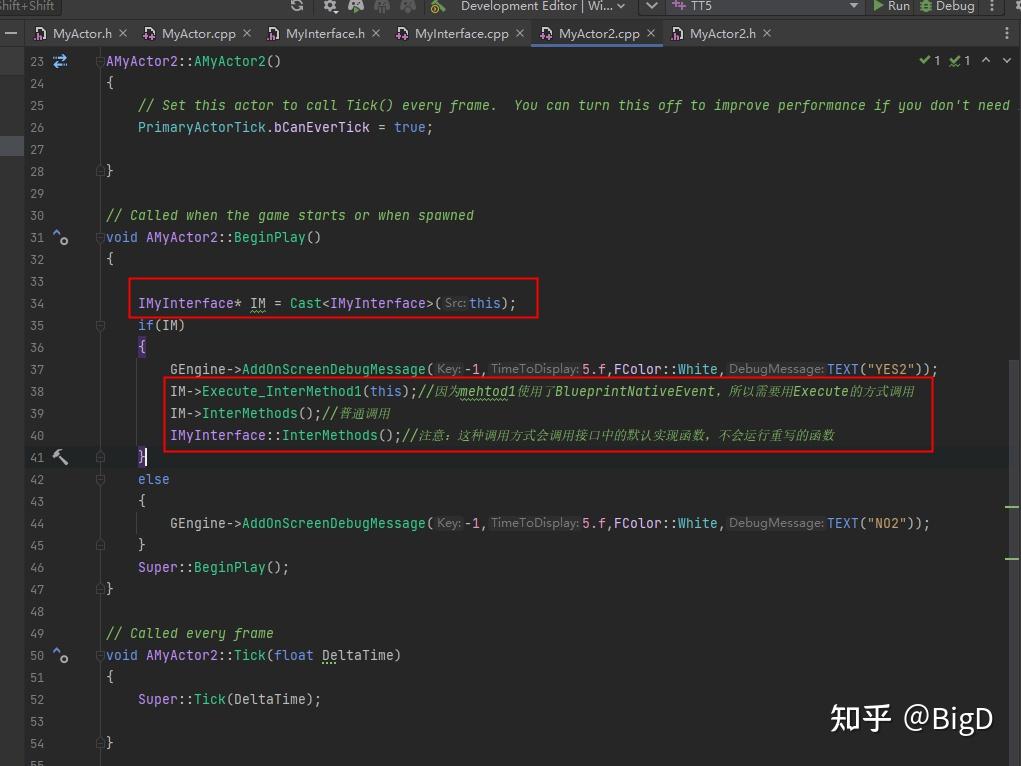
Task: Open the toolbar settings gear
Action: tap(330, 6)
